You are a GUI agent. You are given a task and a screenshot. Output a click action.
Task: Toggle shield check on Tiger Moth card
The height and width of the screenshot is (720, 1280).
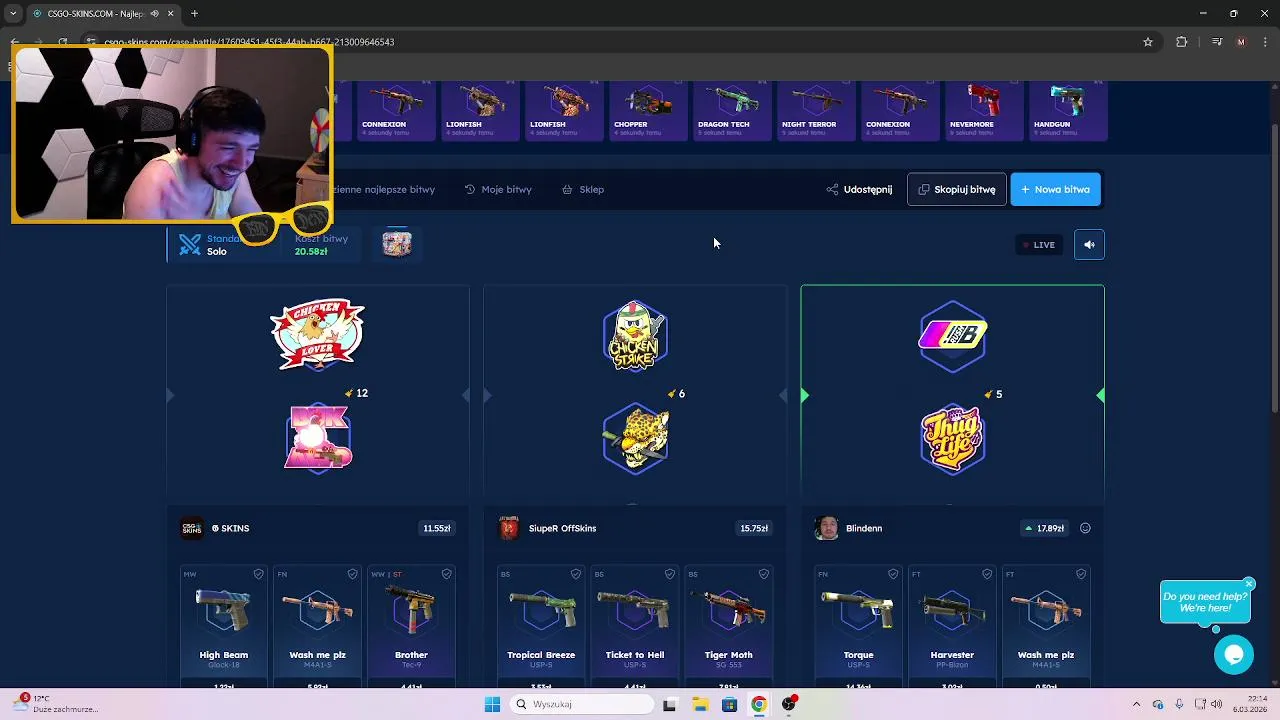(x=763, y=574)
